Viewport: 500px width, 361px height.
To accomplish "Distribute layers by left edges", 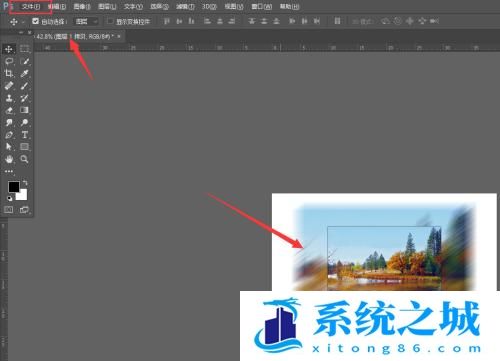I will pyautogui.click(x=292, y=21).
